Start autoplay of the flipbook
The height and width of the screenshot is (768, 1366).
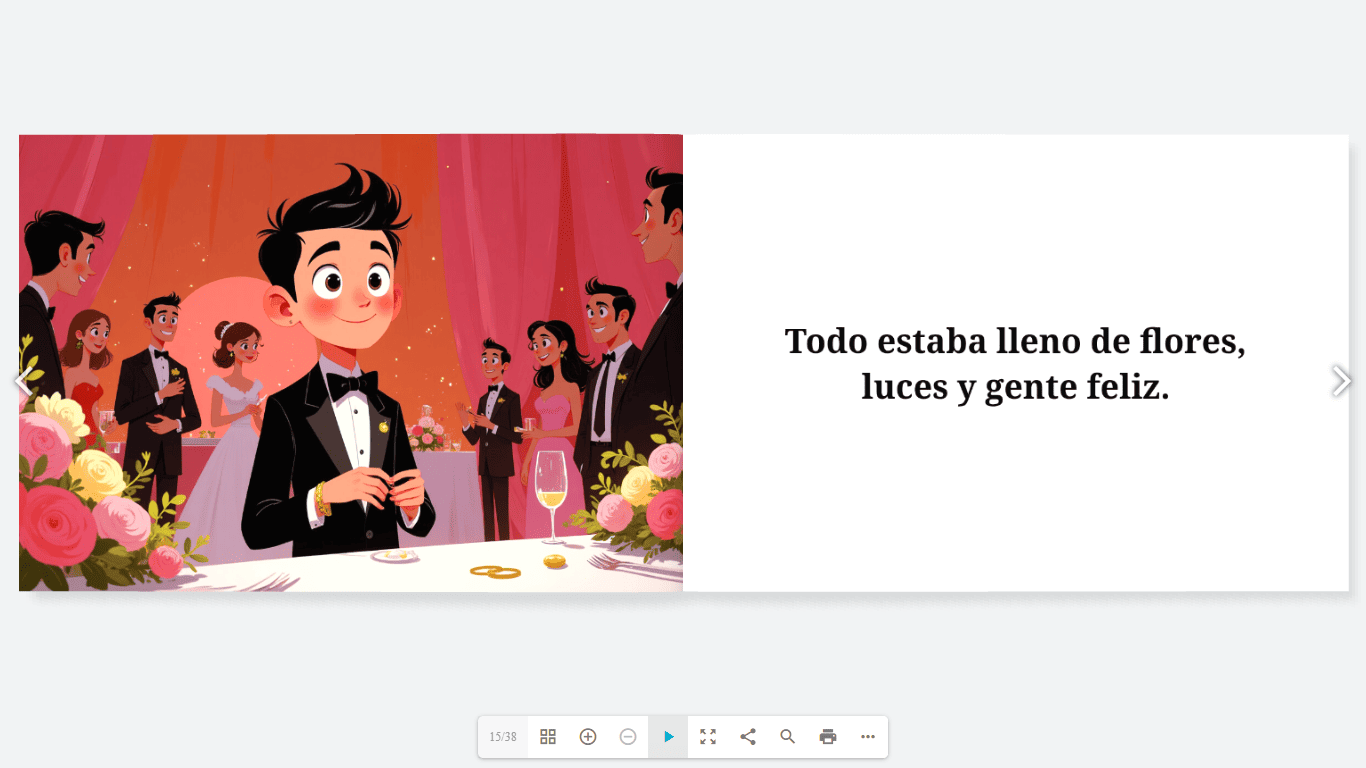coord(668,737)
